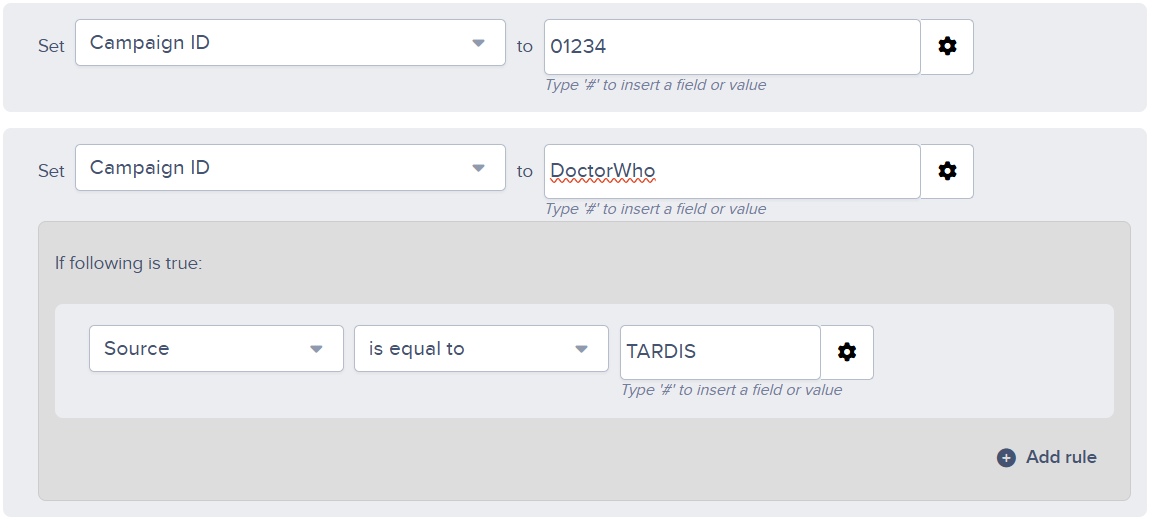Click the caret arrow in 'is equal to' dropdown
This screenshot has width=1150, height=521.
(582, 349)
